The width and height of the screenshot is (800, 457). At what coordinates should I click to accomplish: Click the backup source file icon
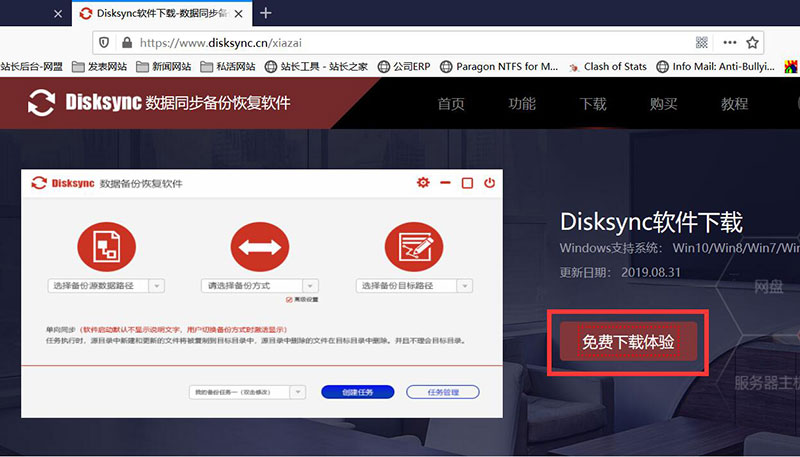pyautogui.click(x=106, y=247)
